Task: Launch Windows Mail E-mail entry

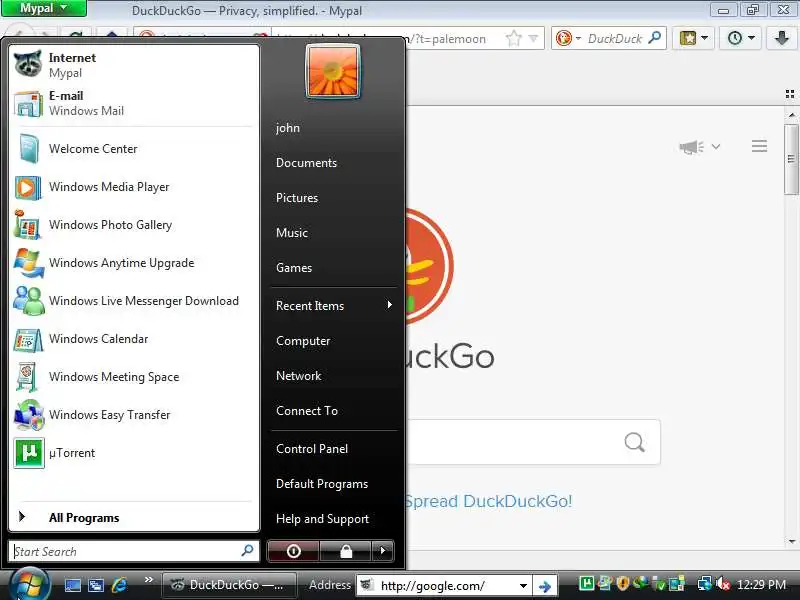Action: click(x=134, y=103)
